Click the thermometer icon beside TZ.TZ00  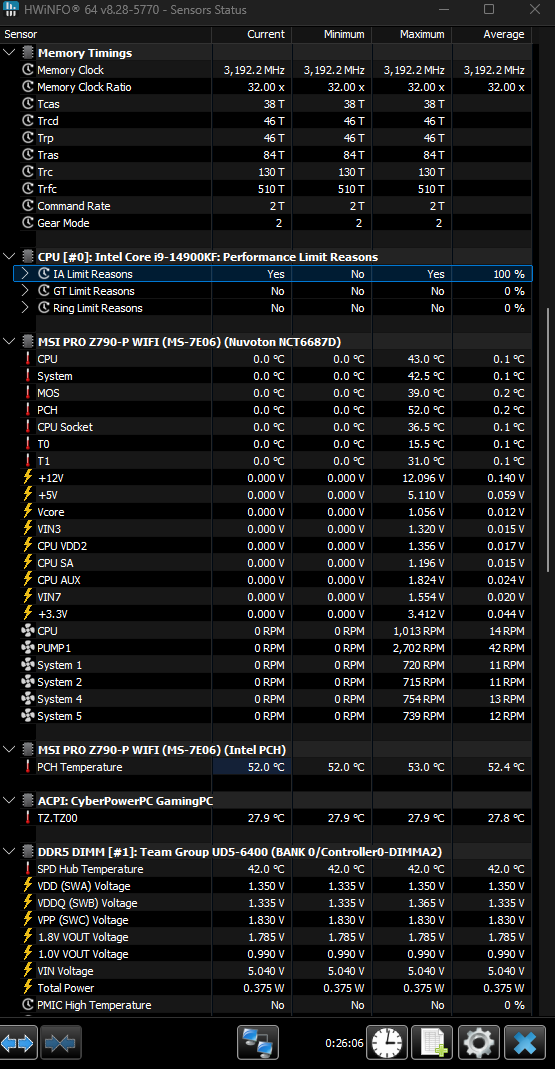pyautogui.click(x=28, y=817)
